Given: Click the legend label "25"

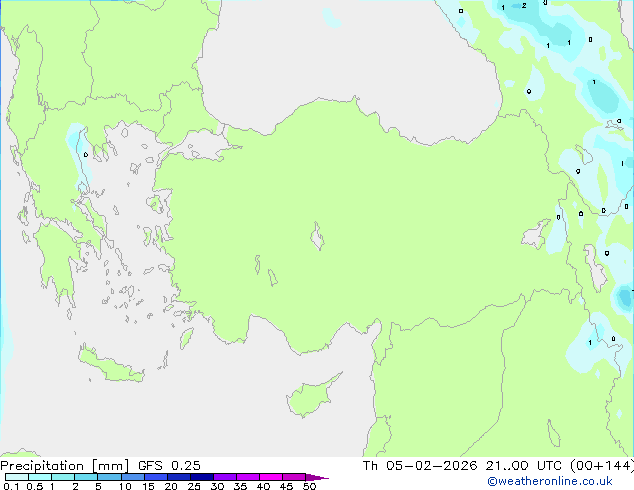Looking at the screenshot, I should pos(194,486).
